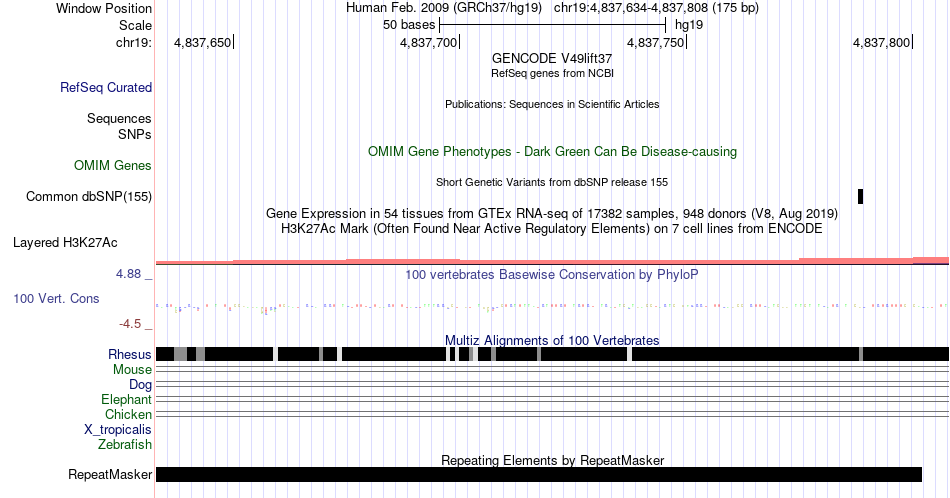This screenshot has width=950, height=498.
Task: Click the 50 bases scale bar
Action: click(x=553, y=25)
